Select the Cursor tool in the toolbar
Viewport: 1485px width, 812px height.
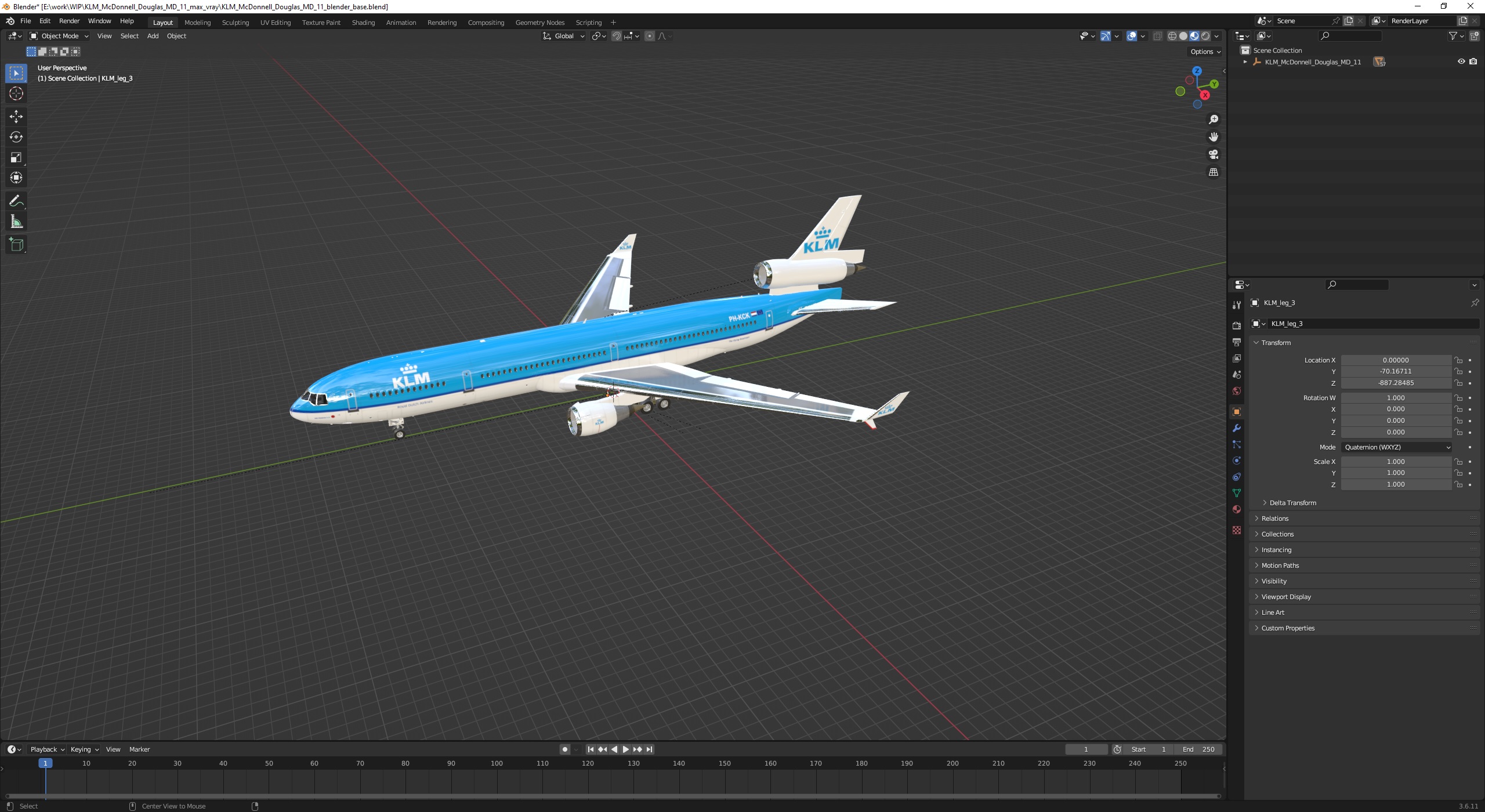[16, 93]
